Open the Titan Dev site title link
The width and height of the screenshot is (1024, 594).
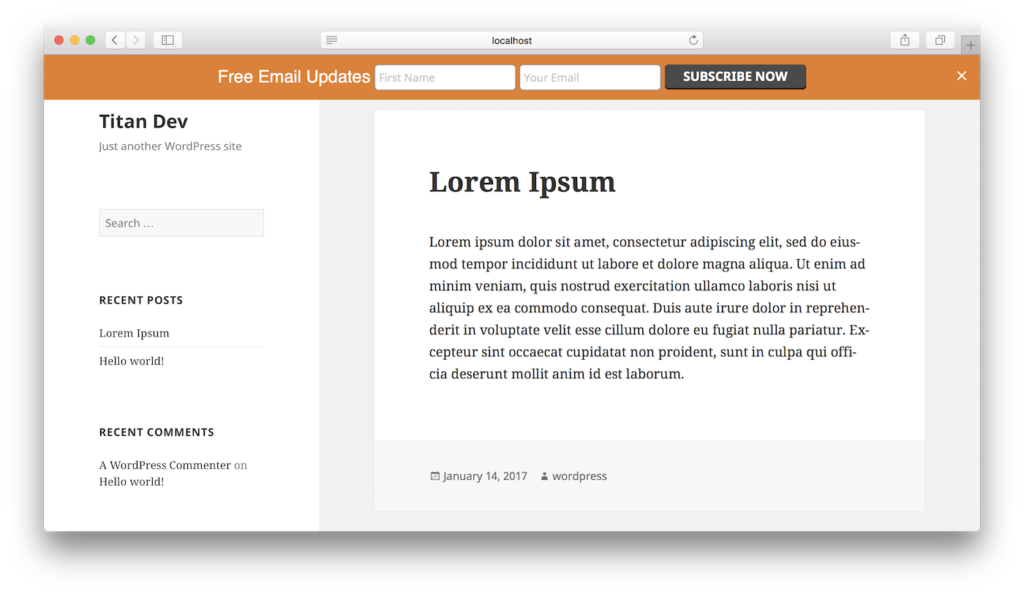click(143, 121)
